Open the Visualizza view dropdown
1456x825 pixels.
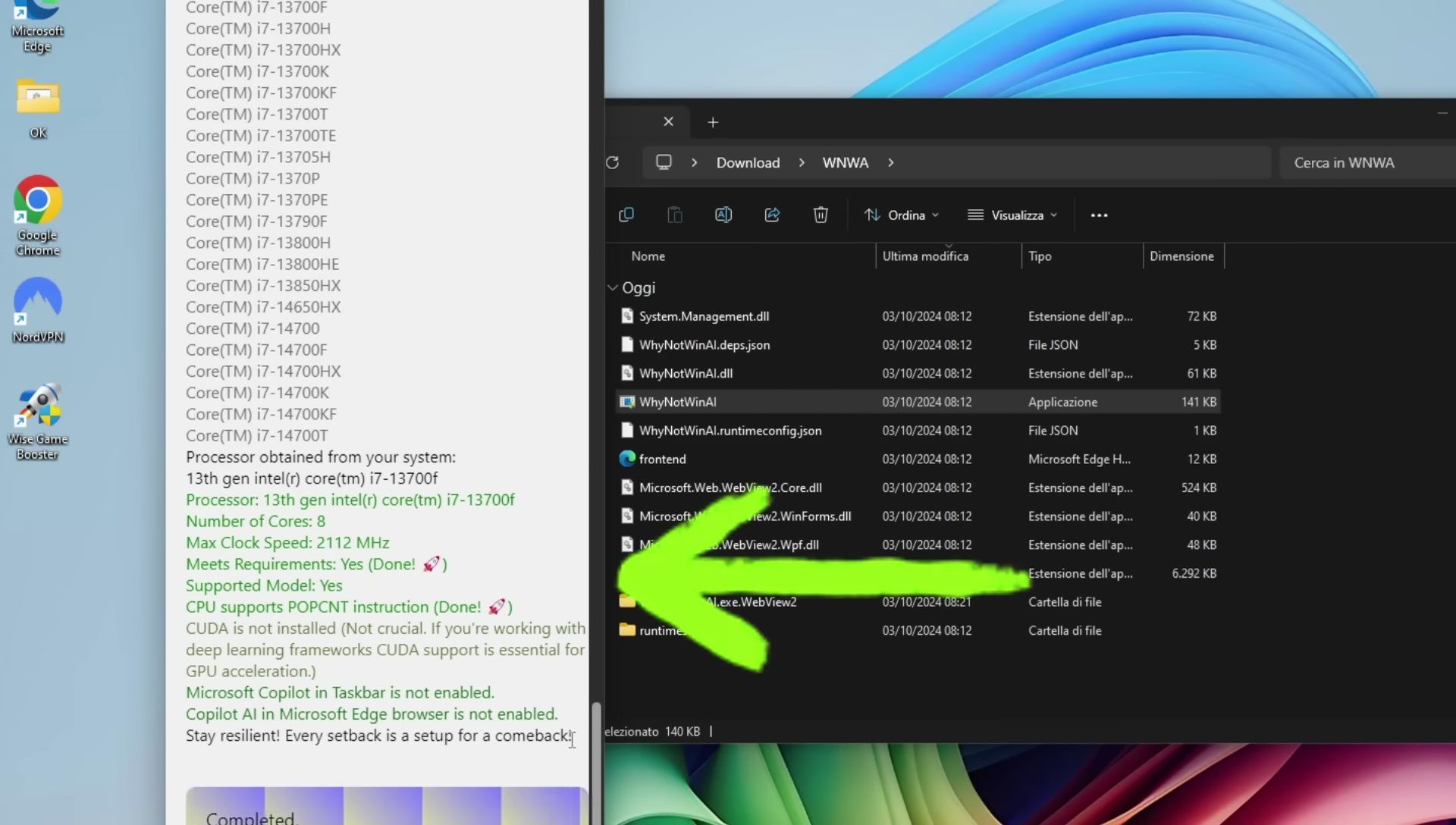[1012, 215]
